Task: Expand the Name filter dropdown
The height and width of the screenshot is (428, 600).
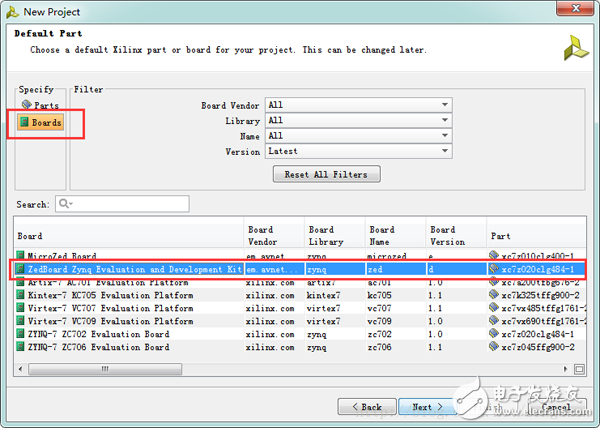Action: [357, 136]
